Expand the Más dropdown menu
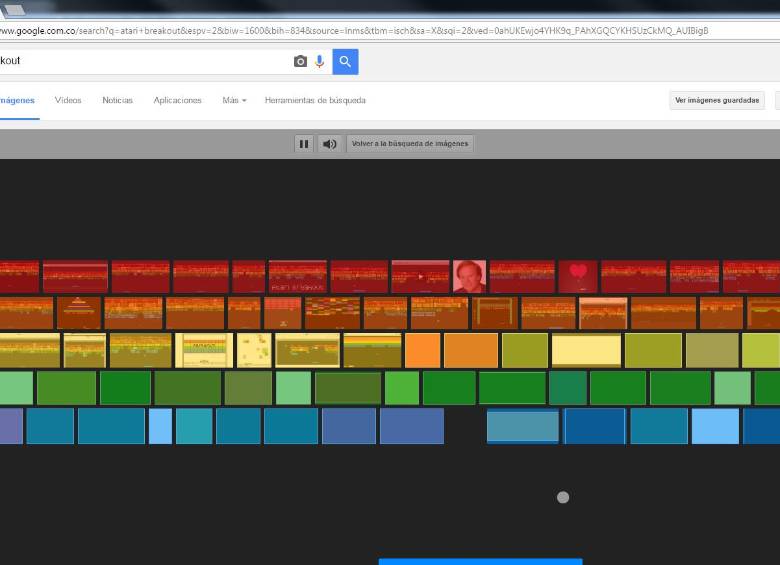This screenshot has width=780, height=565. pyautogui.click(x=234, y=100)
